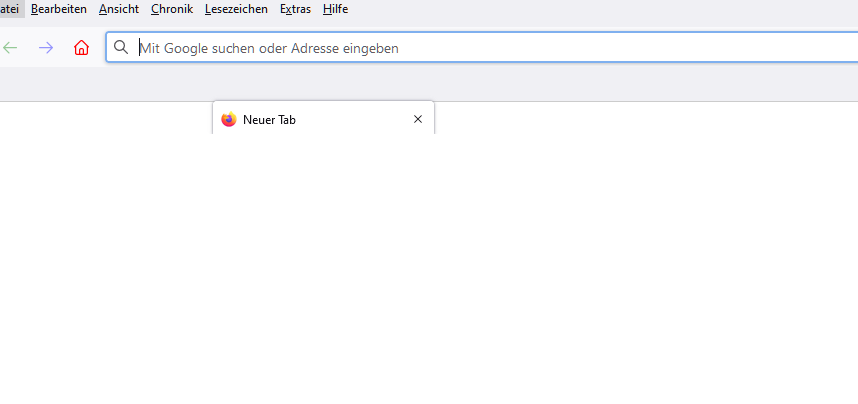
Task: Open the start page via home icon
Action: point(82,48)
